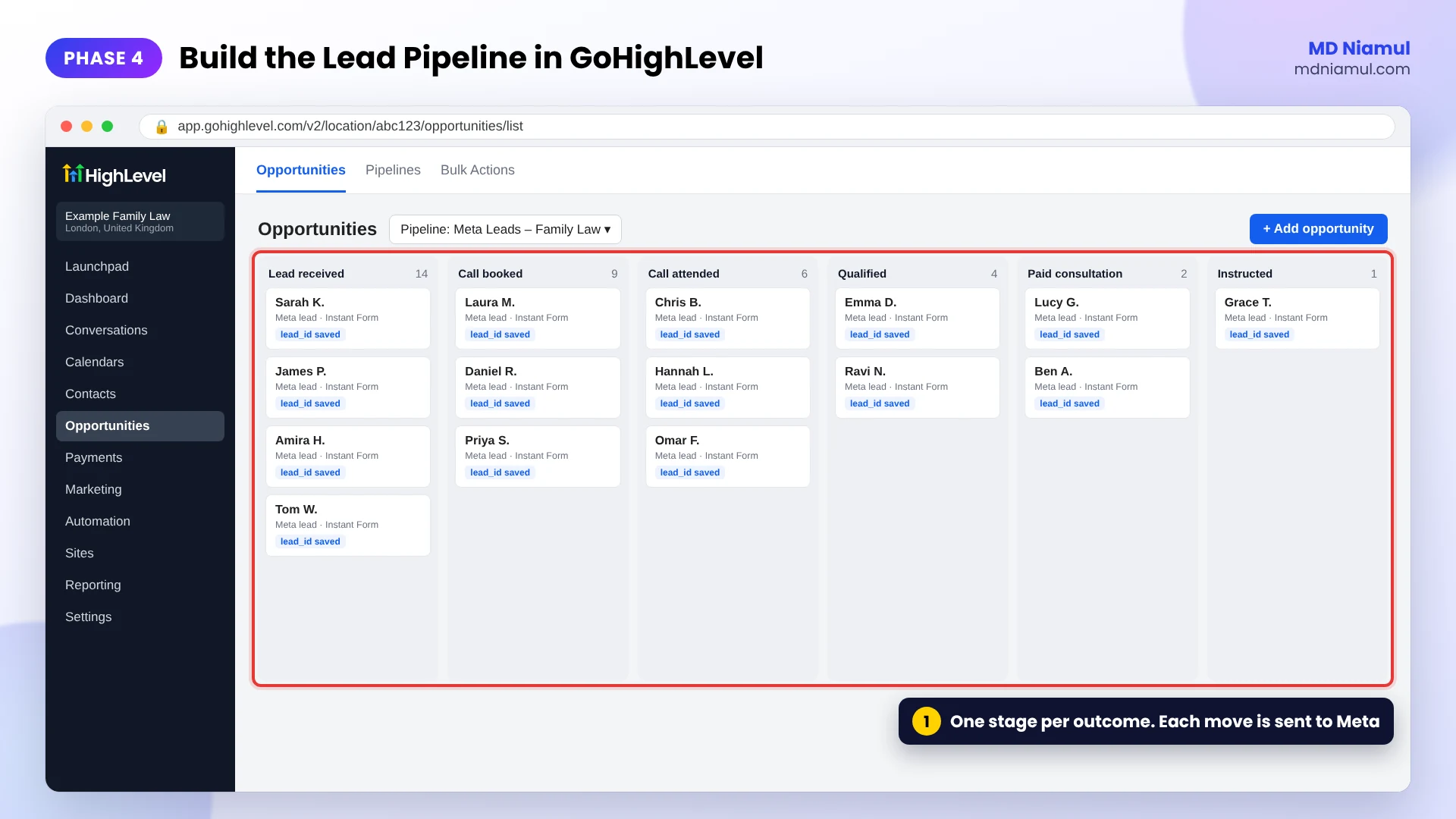Click the Paid consultation column header

1075,274
